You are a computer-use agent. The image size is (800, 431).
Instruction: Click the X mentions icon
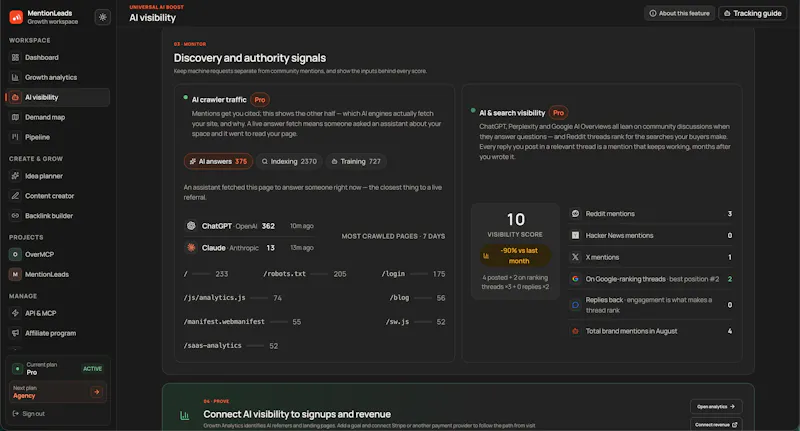(576, 257)
